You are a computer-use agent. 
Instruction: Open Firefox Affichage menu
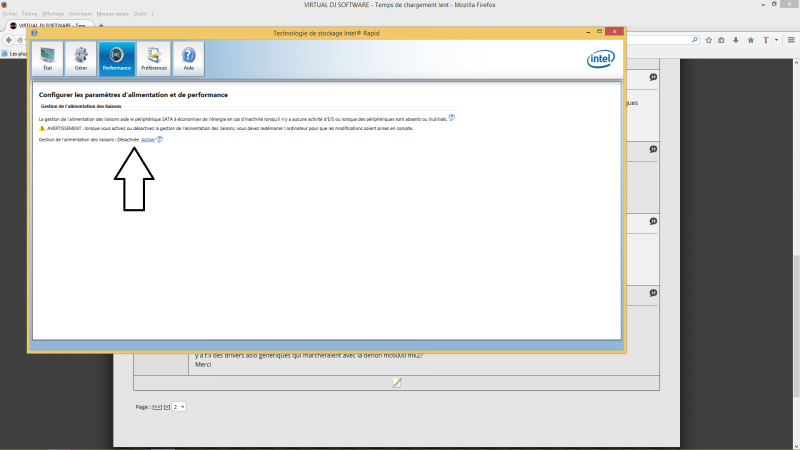[53, 14]
